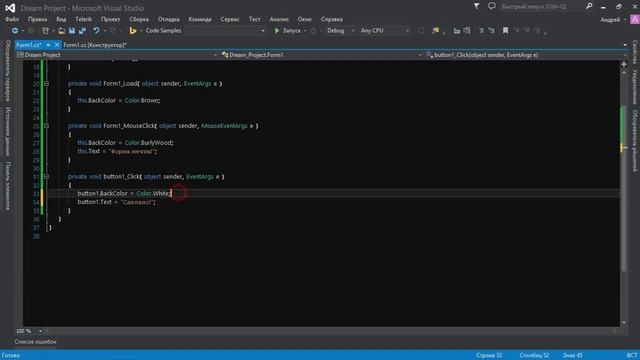Click the New Project toolbar icon
The width and height of the screenshot is (640, 360).
point(45,31)
